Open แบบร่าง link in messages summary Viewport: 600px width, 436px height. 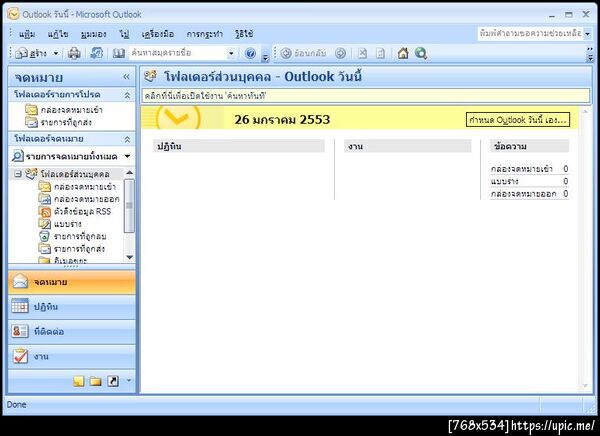click(504, 181)
